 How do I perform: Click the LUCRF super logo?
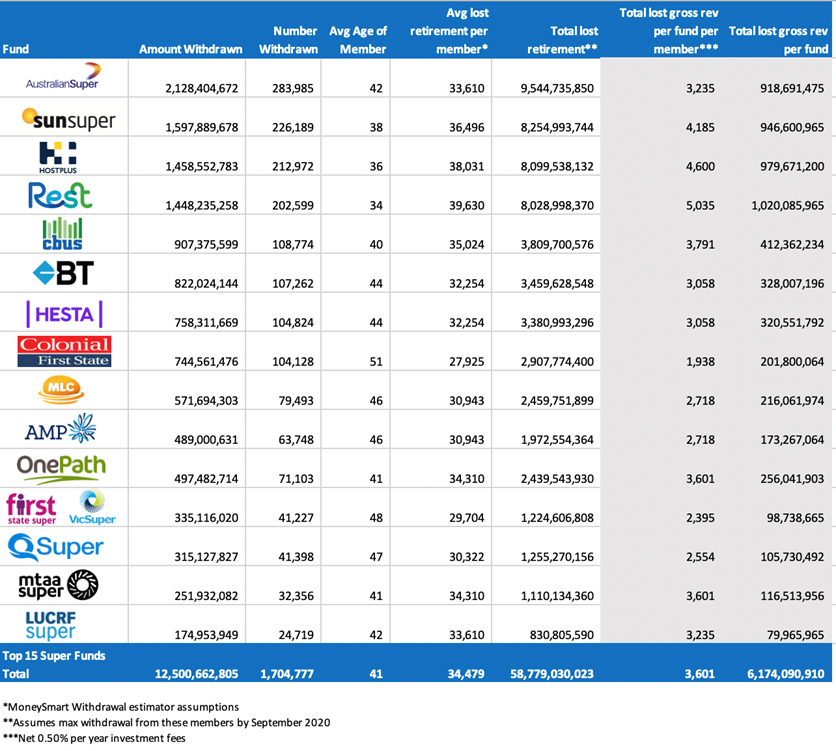point(51,625)
